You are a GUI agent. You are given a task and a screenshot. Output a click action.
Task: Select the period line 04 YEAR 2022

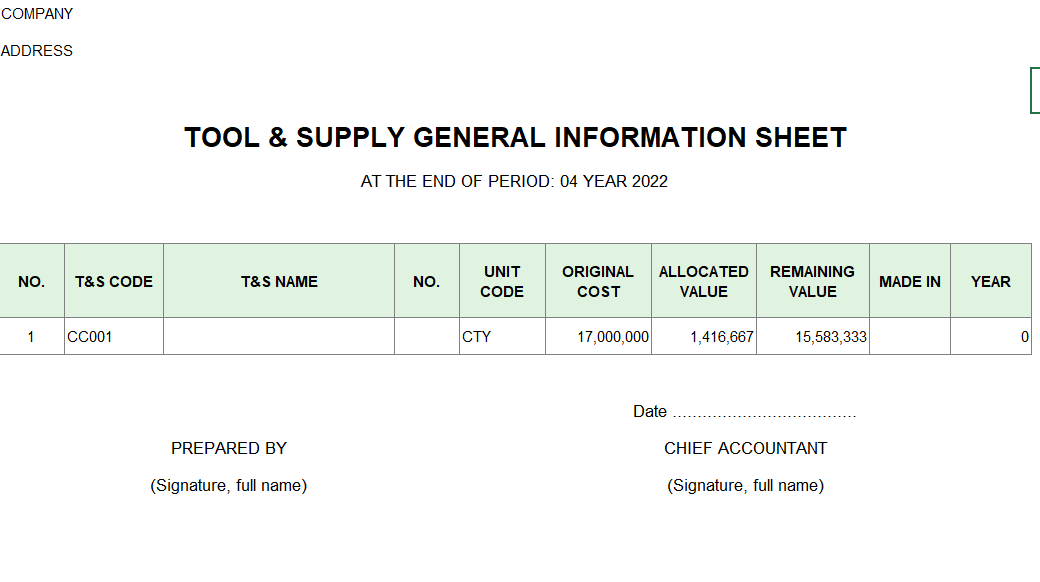point(514,181)
